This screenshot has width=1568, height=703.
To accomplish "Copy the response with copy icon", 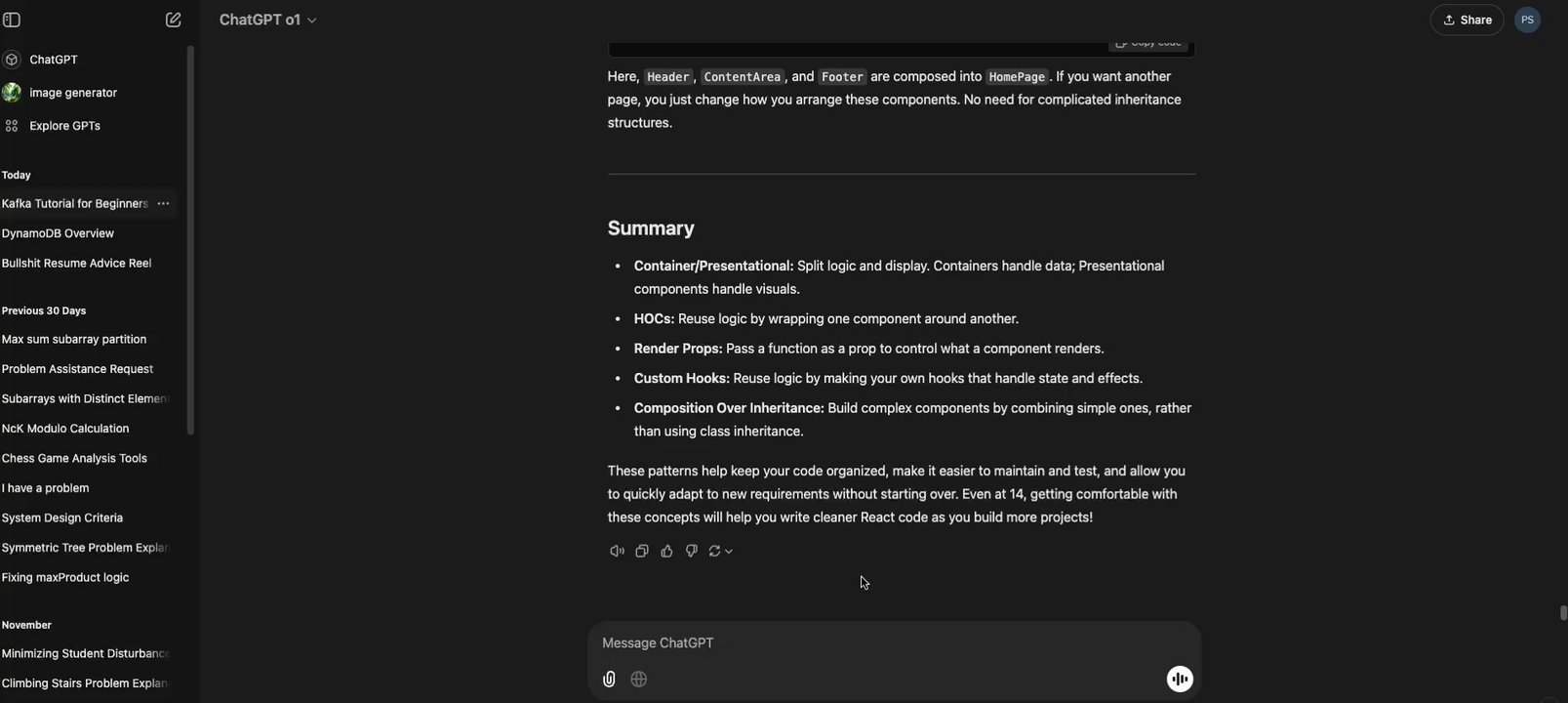I will pos(642,551).
